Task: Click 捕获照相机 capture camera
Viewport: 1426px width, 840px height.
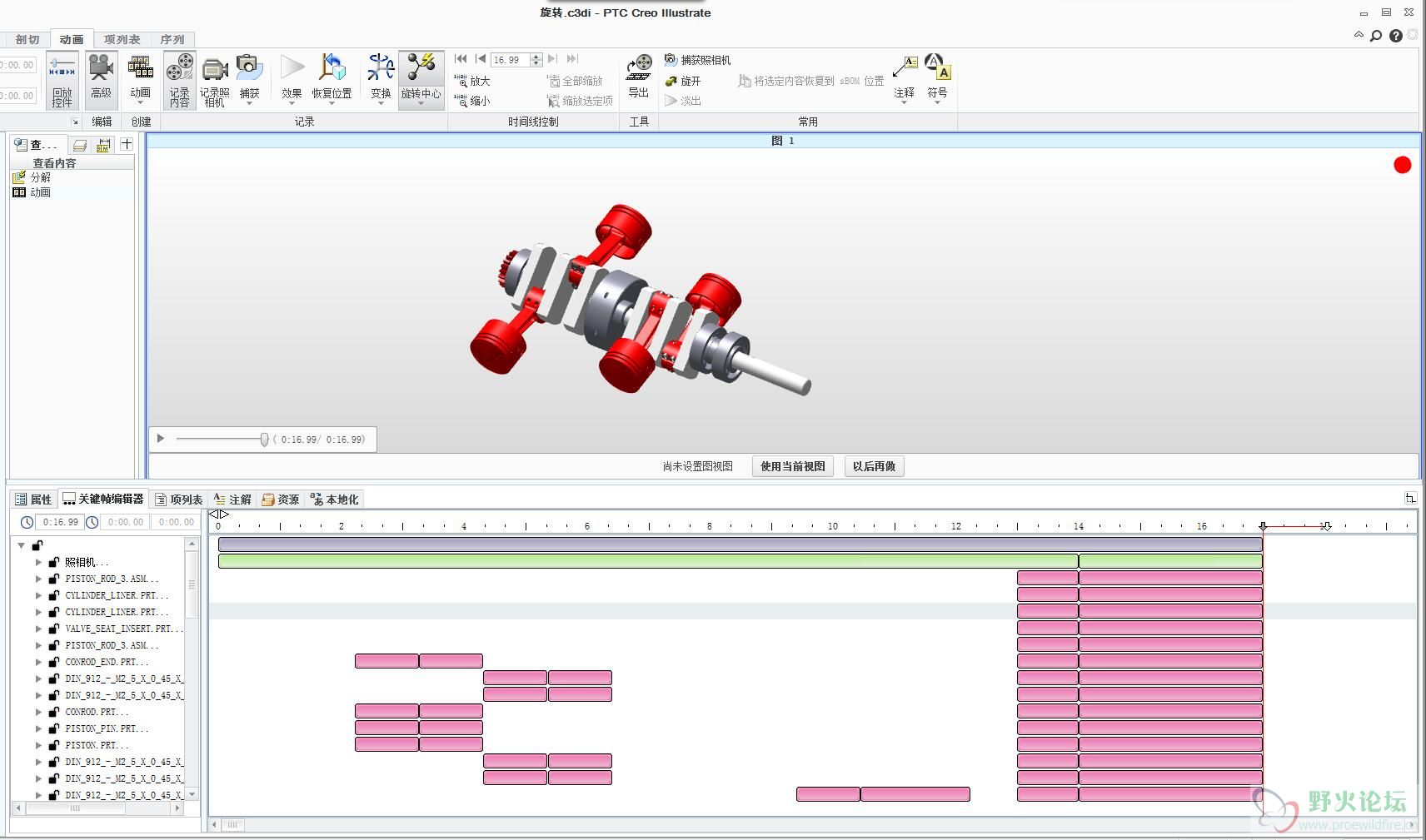Action: [697, 60]
